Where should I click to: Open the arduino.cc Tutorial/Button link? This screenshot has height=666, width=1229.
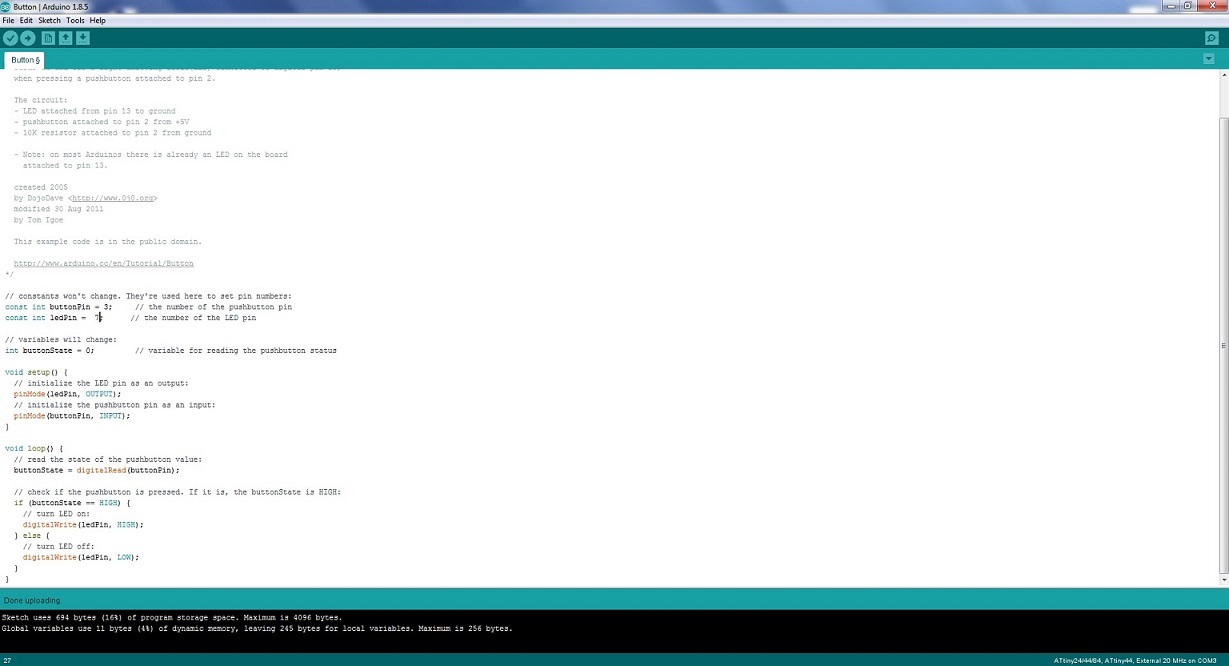coord(104,263)
